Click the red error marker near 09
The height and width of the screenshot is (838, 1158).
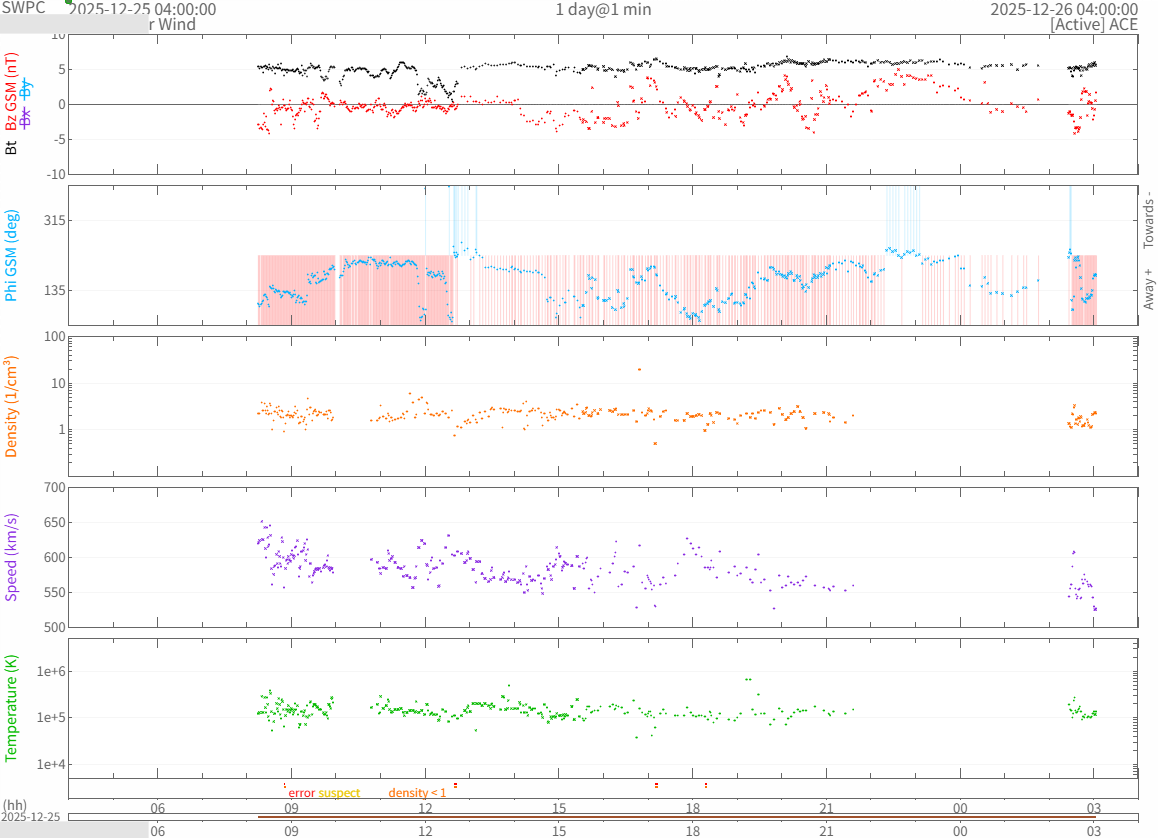coord(285,785)
